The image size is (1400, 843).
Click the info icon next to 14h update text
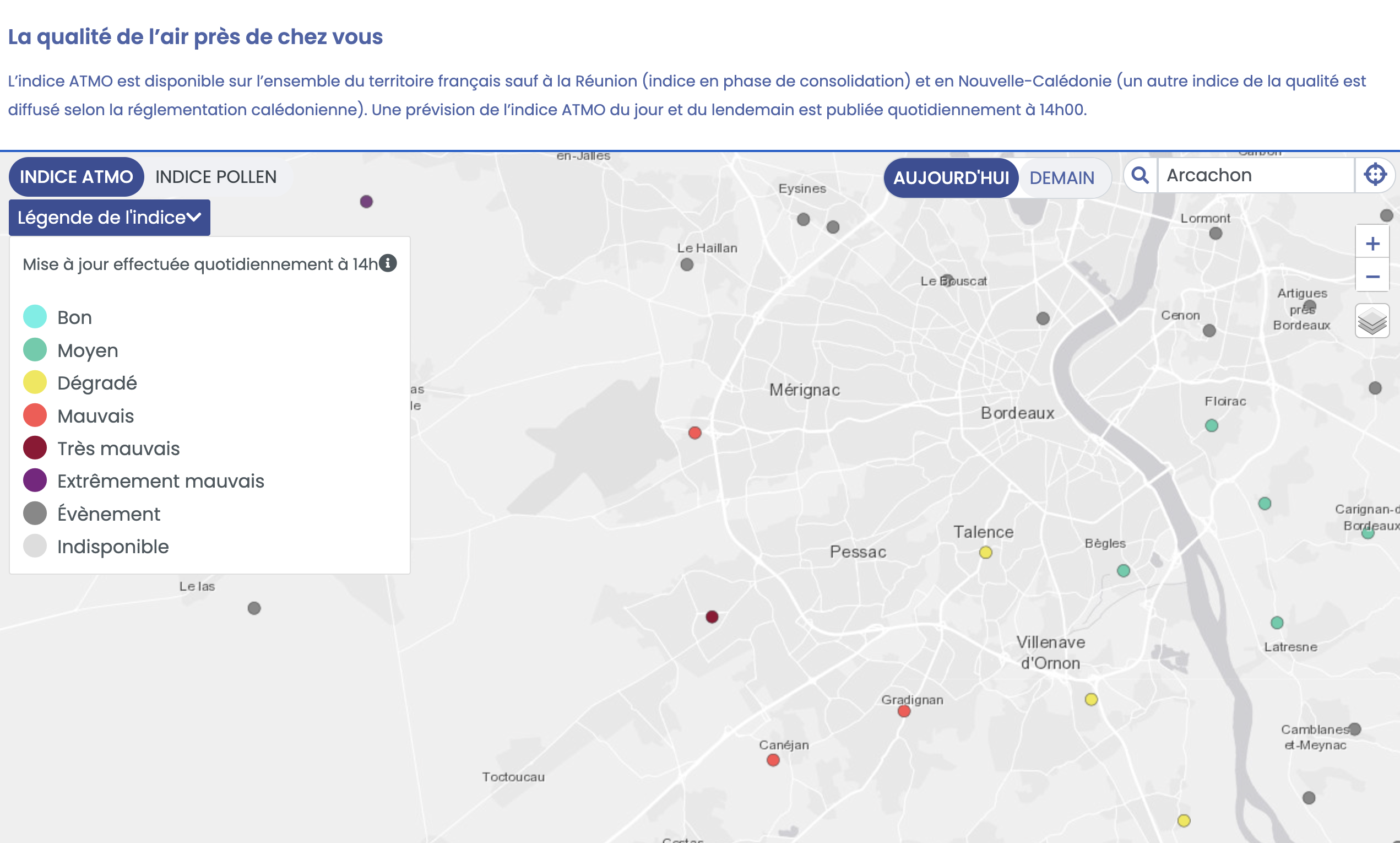pos(388,263)
